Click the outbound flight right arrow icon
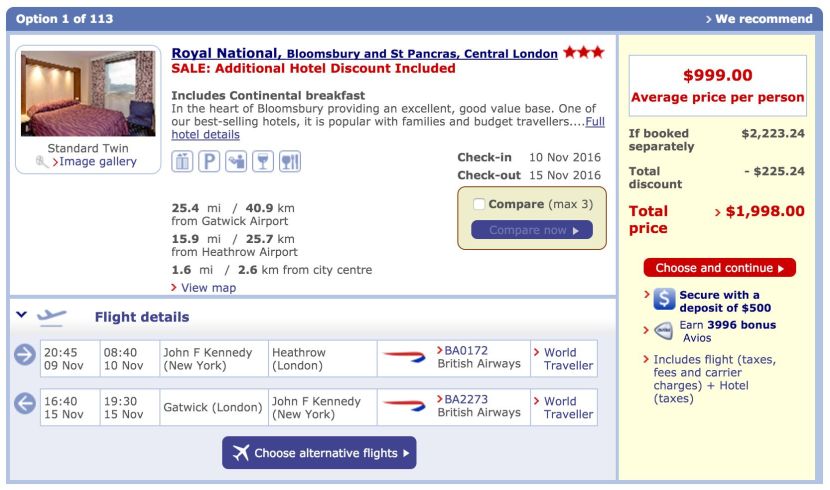 tap(25, 355)
